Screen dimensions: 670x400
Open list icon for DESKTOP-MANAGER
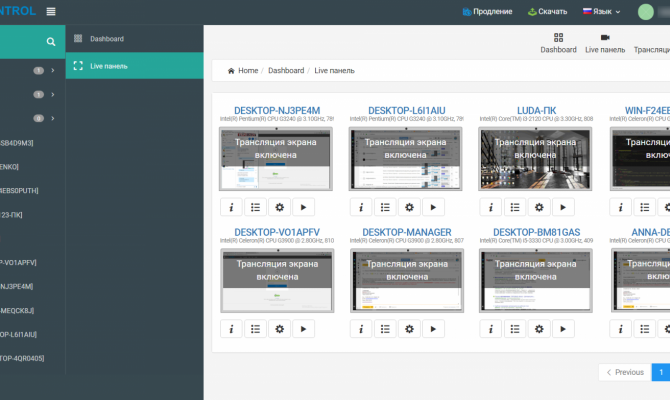tap(385, 329)
